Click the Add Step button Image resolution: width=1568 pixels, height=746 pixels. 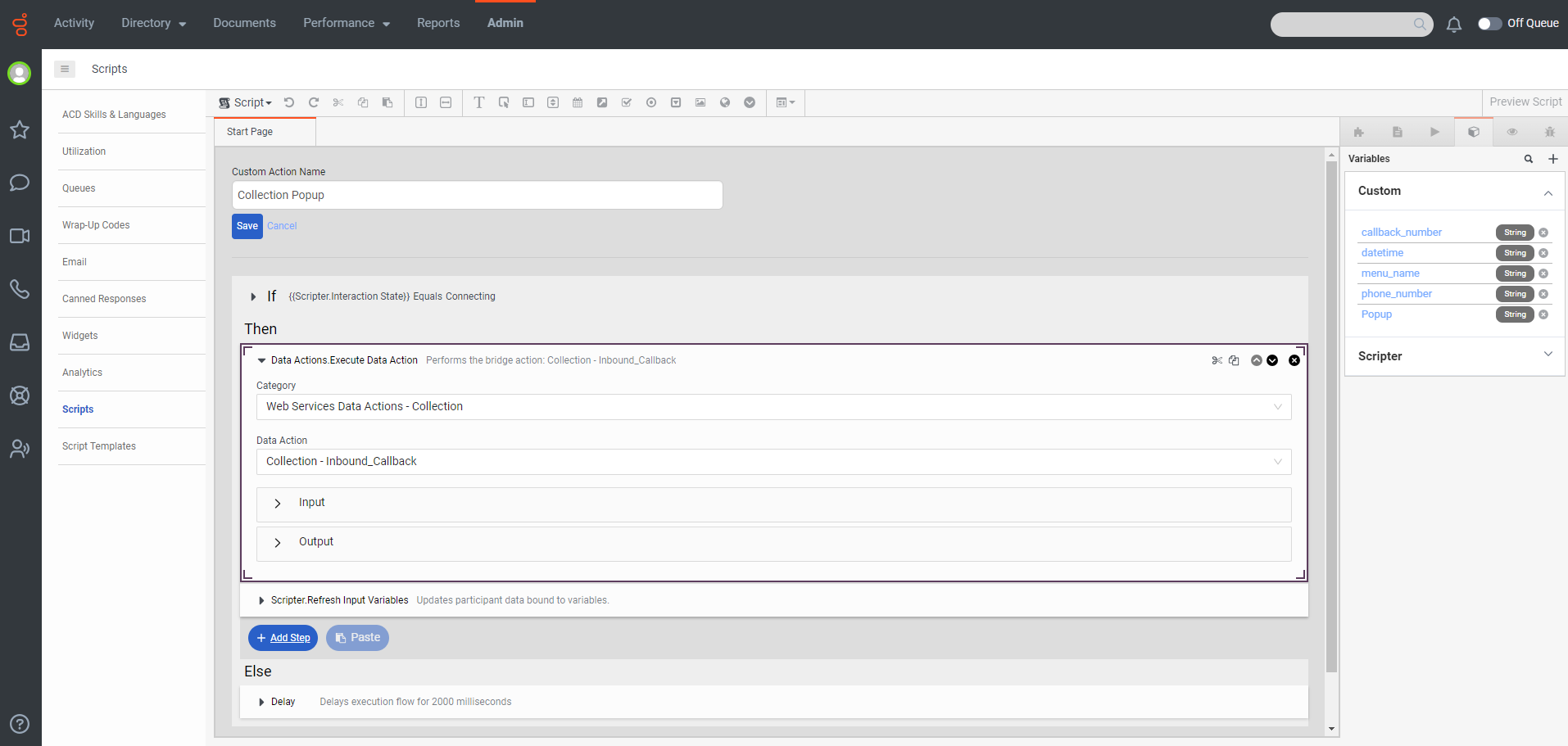click(x=283, y=638)
